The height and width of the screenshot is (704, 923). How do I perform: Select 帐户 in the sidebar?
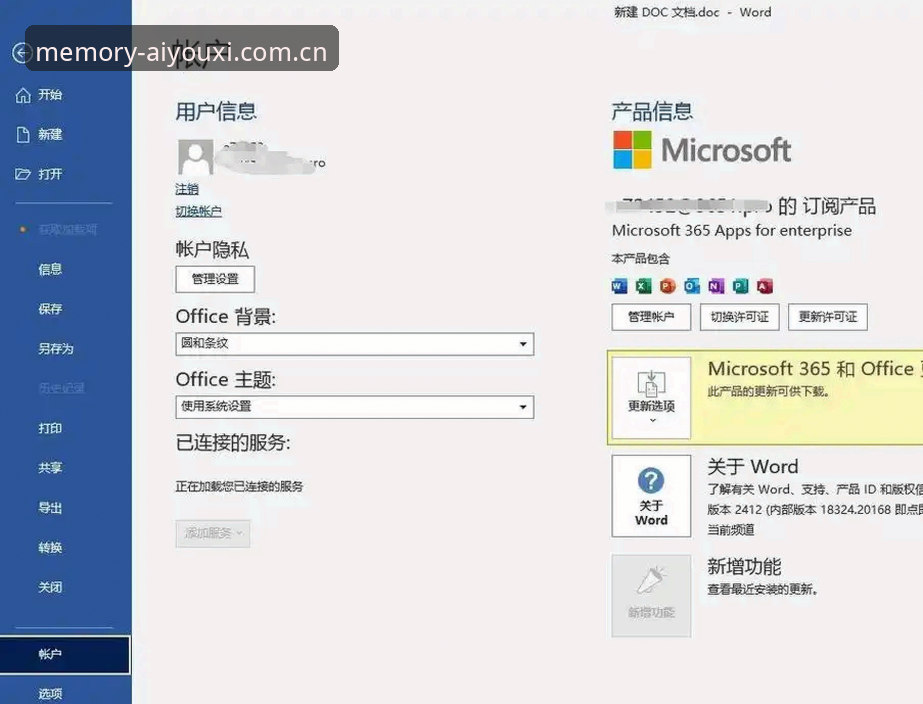[65, 655]
